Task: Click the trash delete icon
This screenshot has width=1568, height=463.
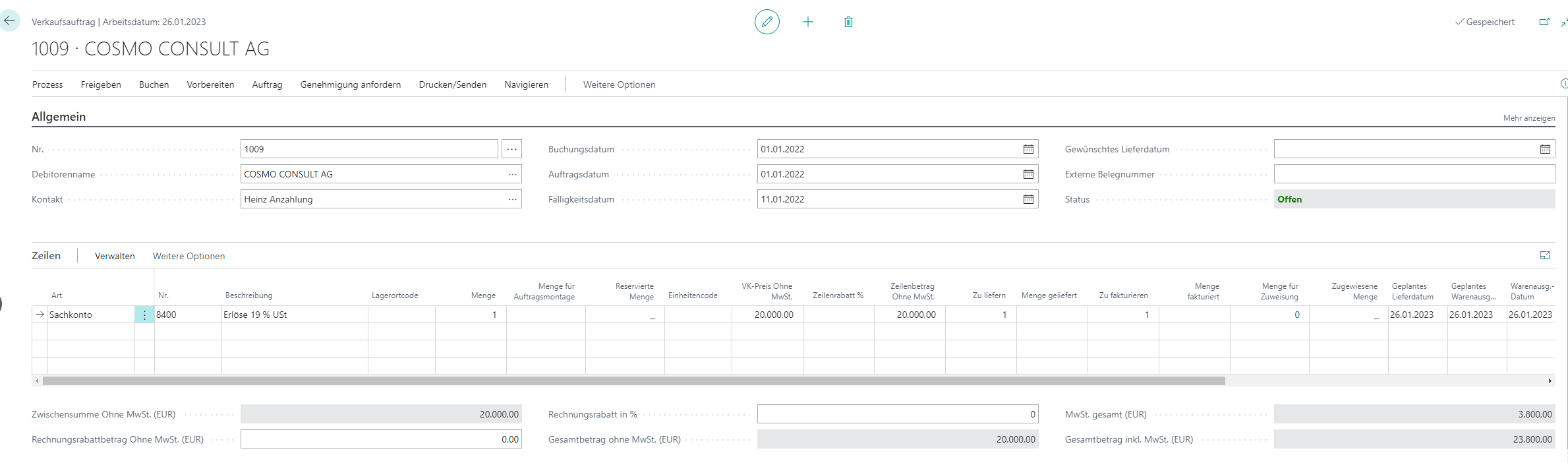Action: tap(848, 22)
